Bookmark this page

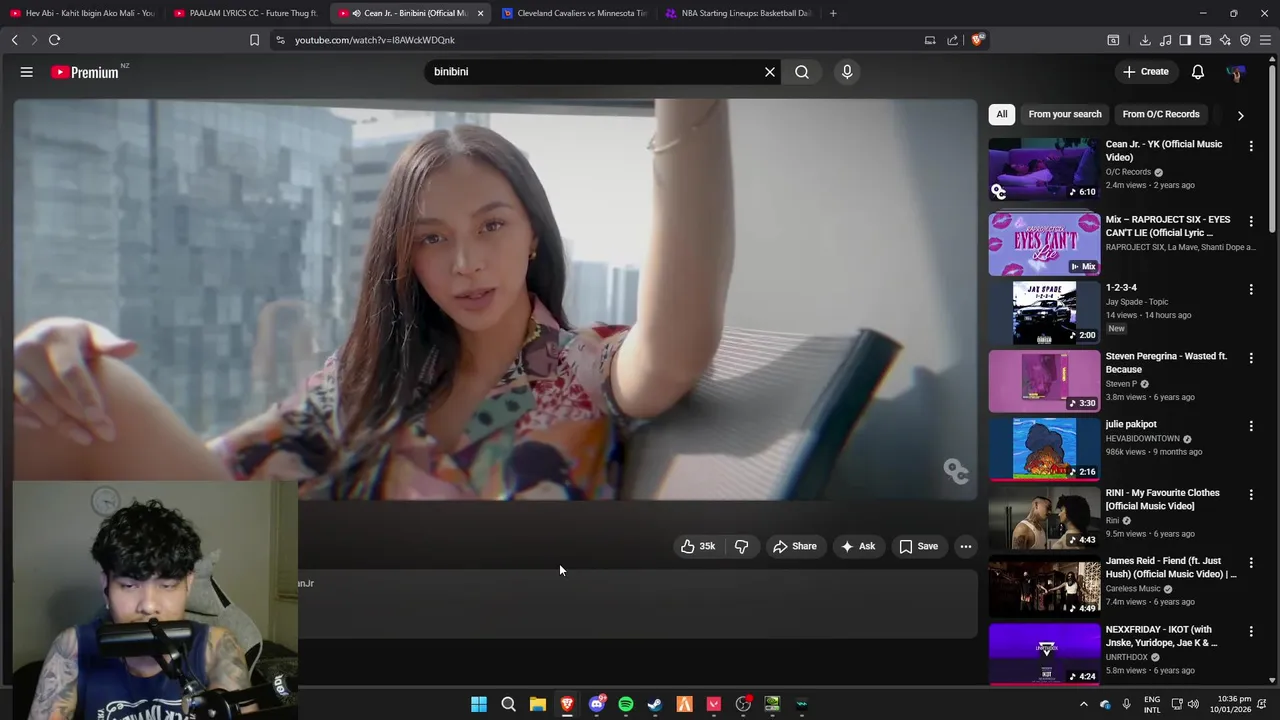point(254,40)
